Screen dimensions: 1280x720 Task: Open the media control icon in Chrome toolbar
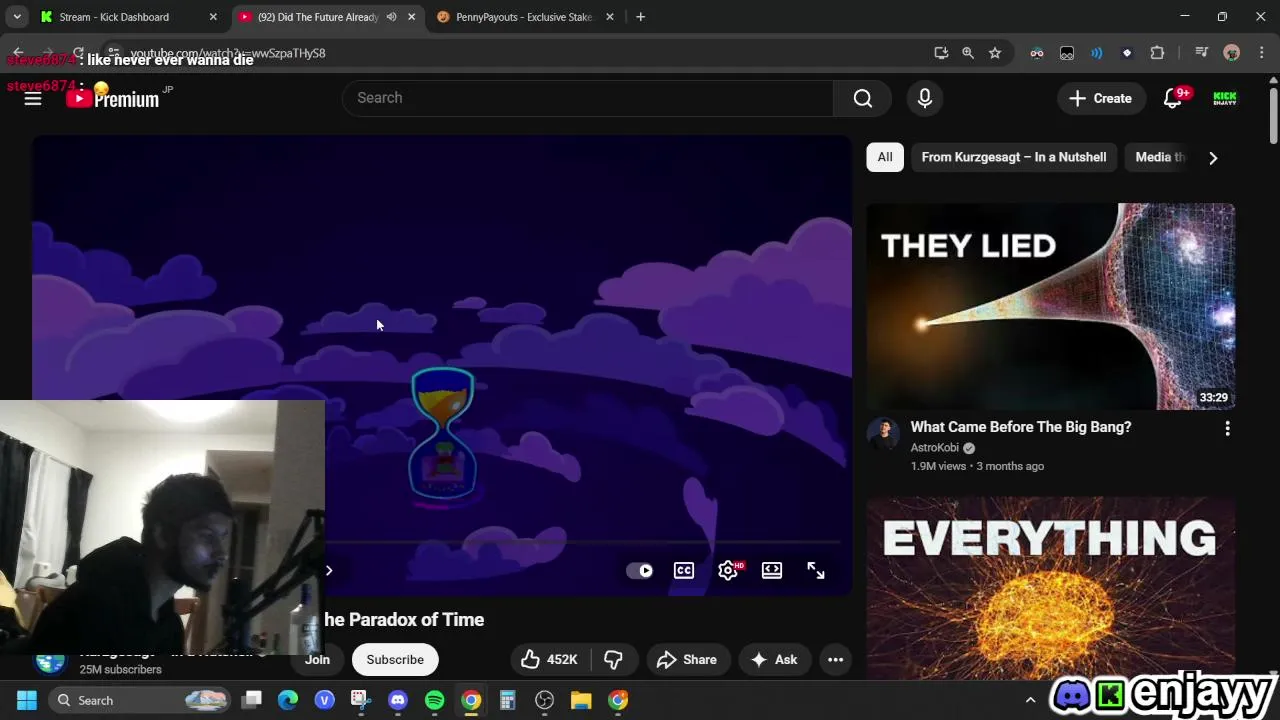point(1202,53)
